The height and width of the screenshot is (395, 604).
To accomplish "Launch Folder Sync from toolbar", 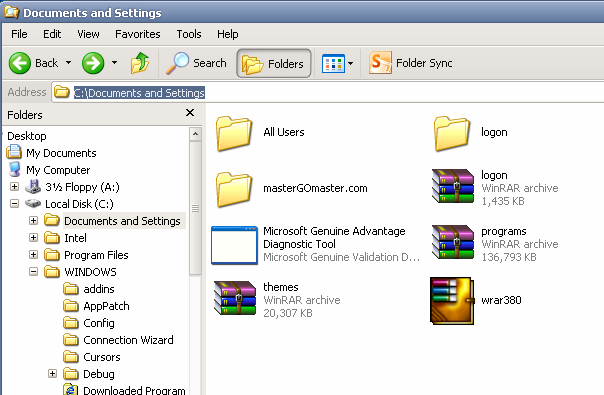I will coord(411,63).
